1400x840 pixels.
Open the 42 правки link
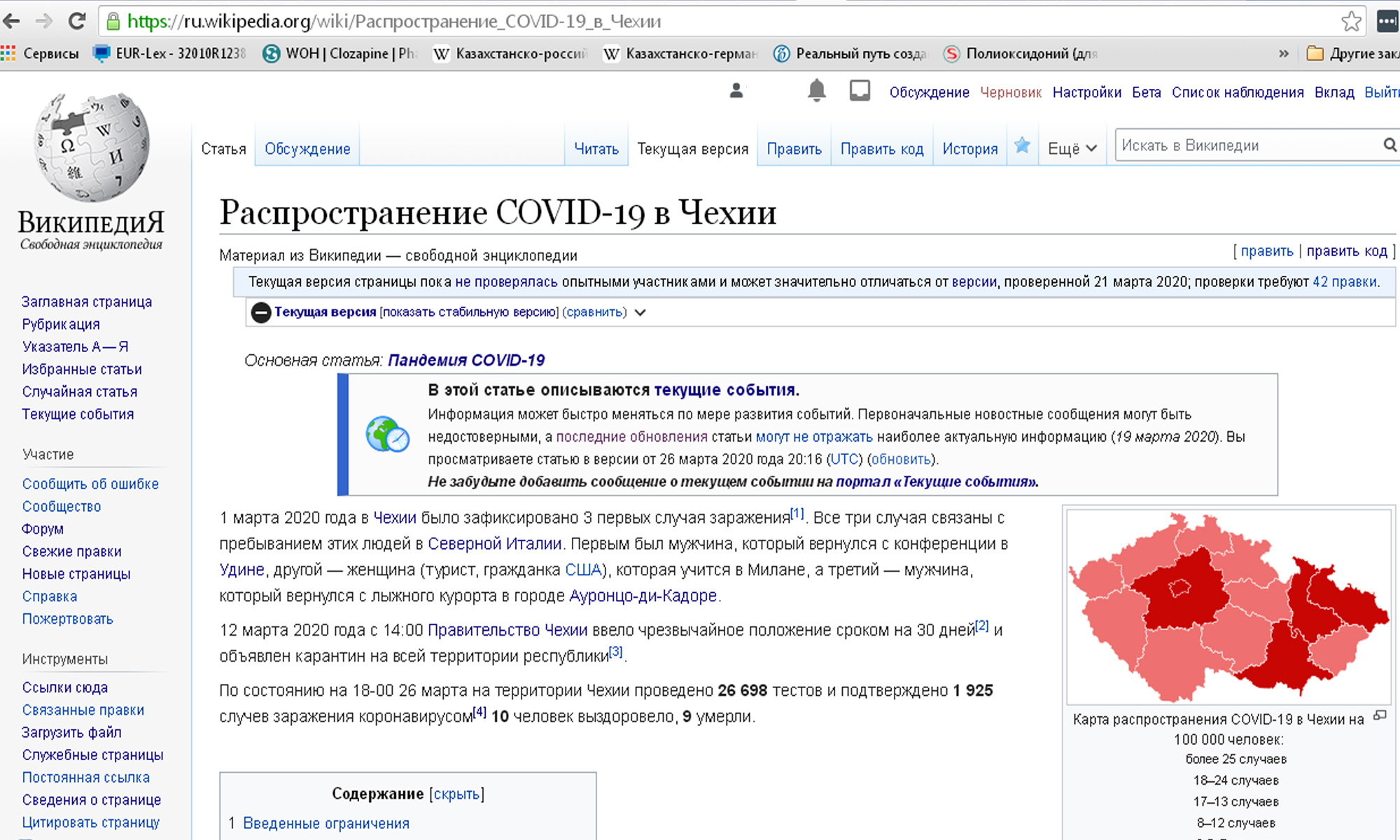point(1345,282)
